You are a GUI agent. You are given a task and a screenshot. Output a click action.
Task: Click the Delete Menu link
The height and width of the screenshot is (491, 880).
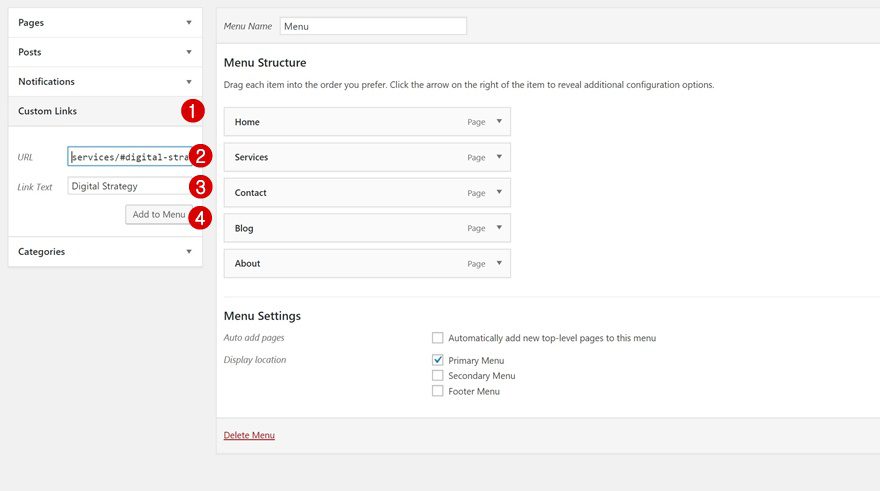pyautogui.click(x=249, y=435)
